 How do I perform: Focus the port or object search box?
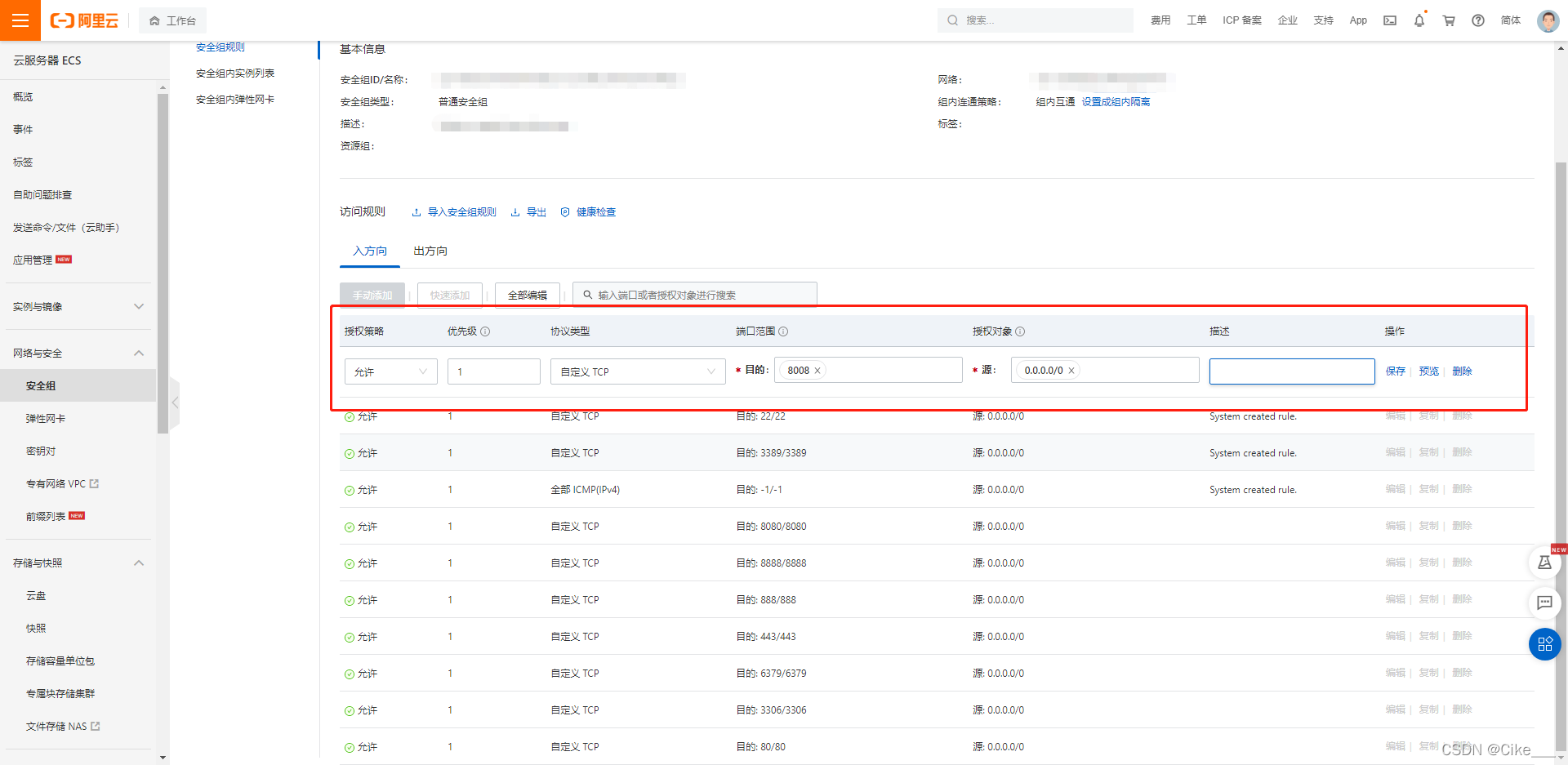[695, 295]
